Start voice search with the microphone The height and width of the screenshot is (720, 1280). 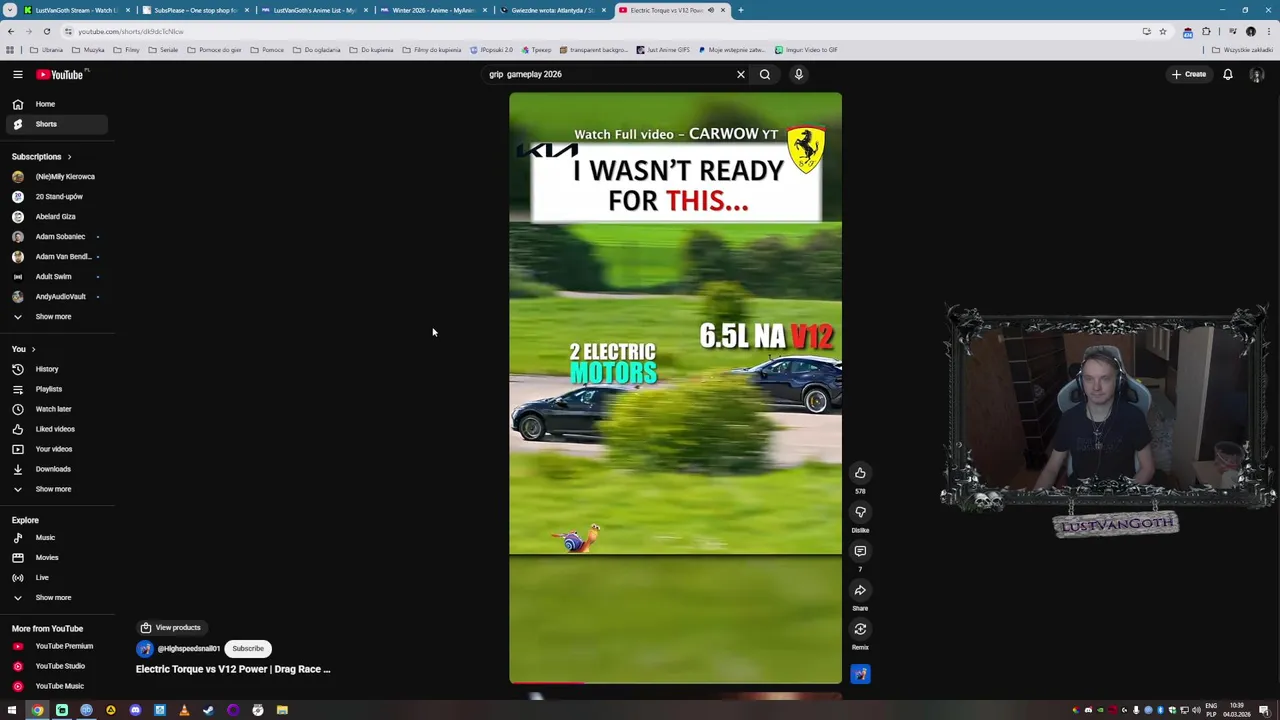click(799, 74)
